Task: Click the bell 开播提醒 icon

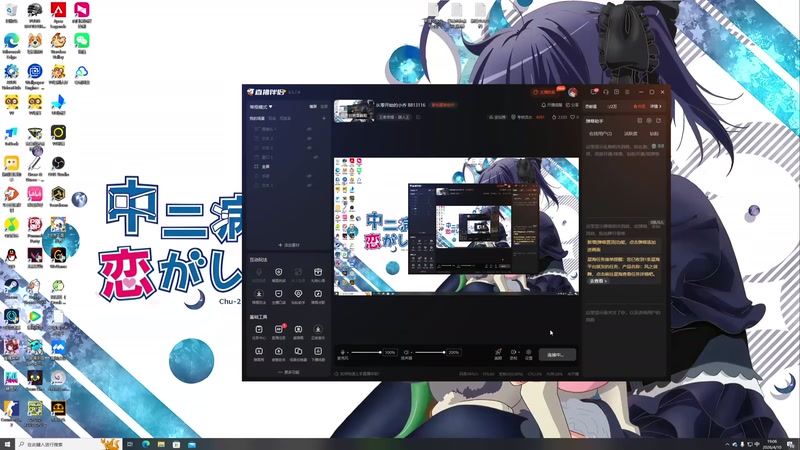Action: (x=544, y=105)
